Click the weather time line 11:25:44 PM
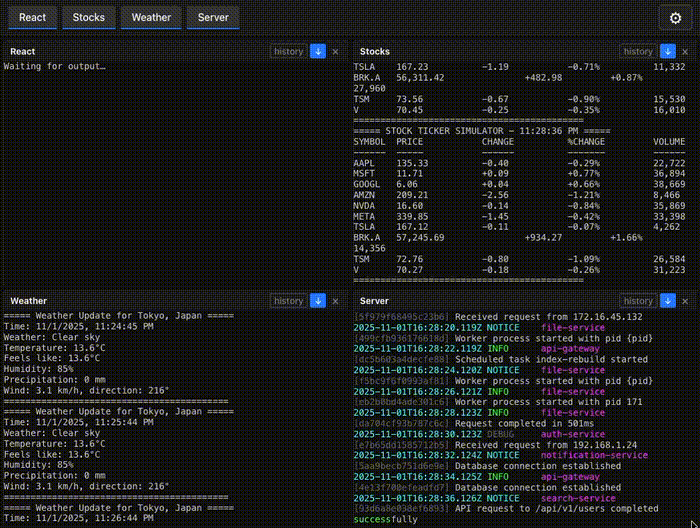 [x=79, y=422]
